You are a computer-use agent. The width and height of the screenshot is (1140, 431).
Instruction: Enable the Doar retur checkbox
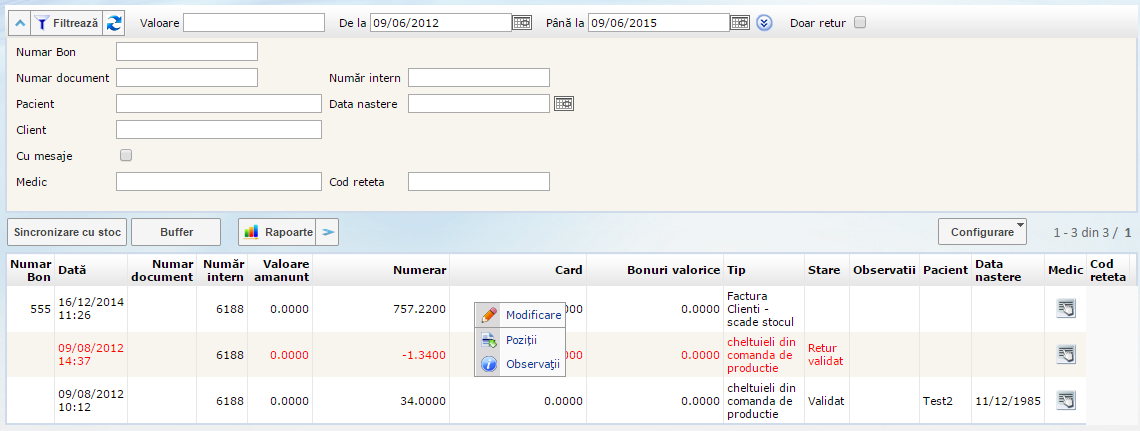860,22
